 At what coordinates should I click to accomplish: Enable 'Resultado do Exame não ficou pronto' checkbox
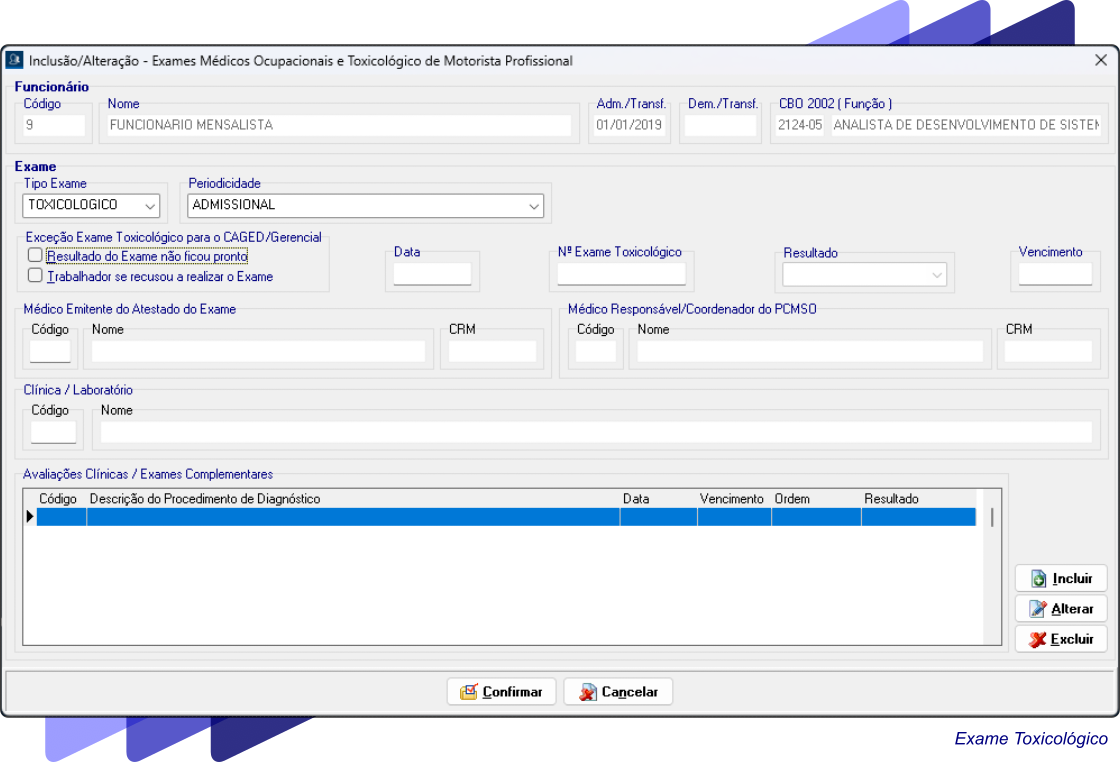click(x=36, y=257)
